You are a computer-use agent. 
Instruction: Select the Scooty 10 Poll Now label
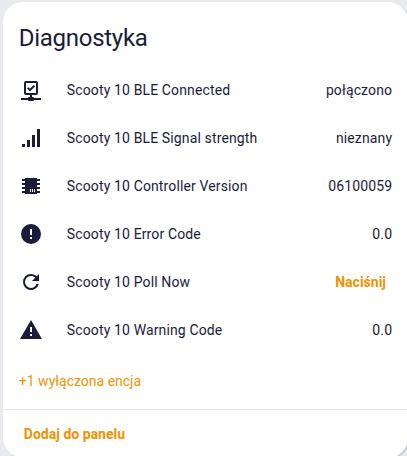click(x=128, y=282)
